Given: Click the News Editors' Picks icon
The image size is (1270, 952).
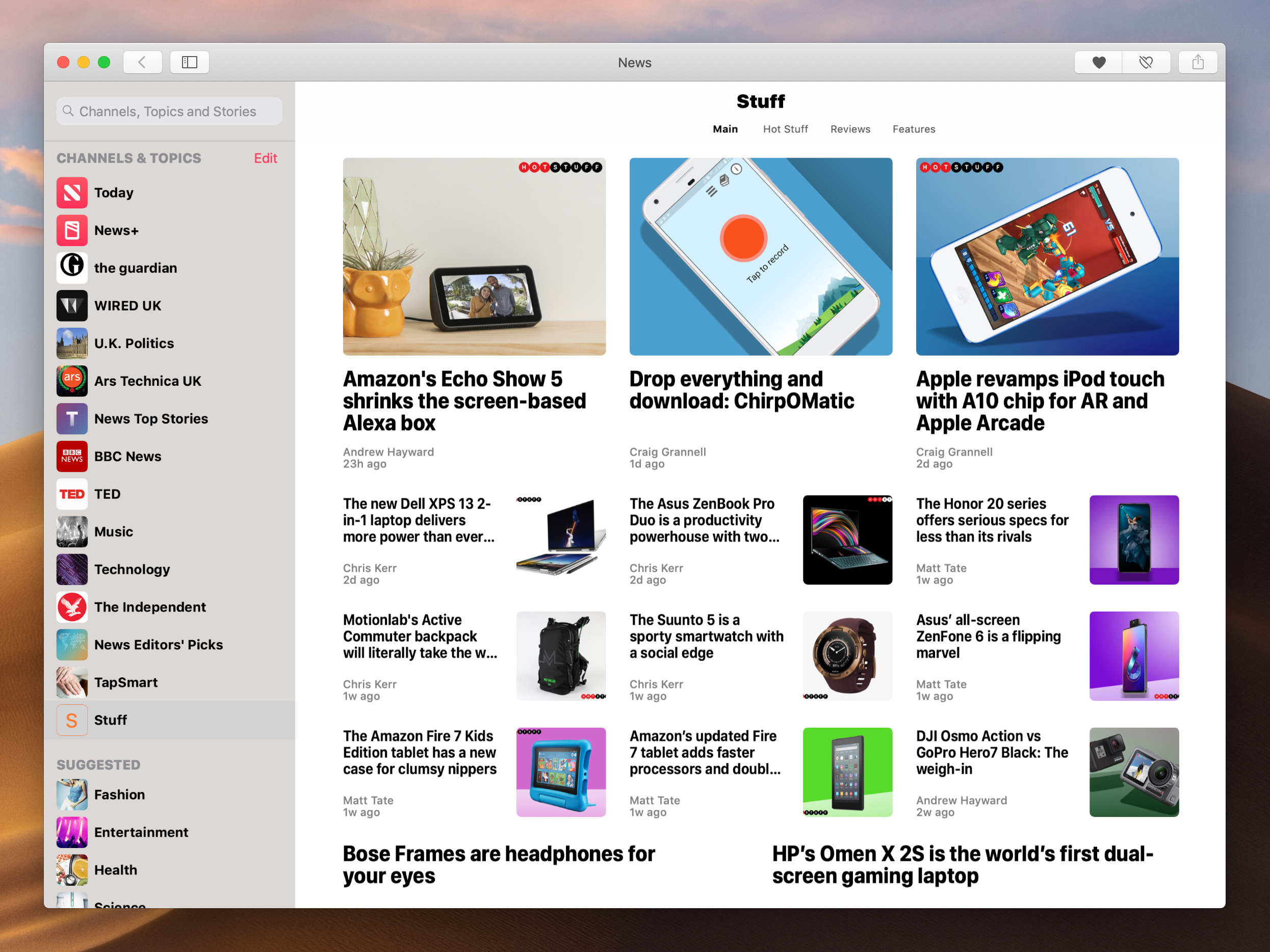Looking at the screenshot, I should tap(72, 645).
